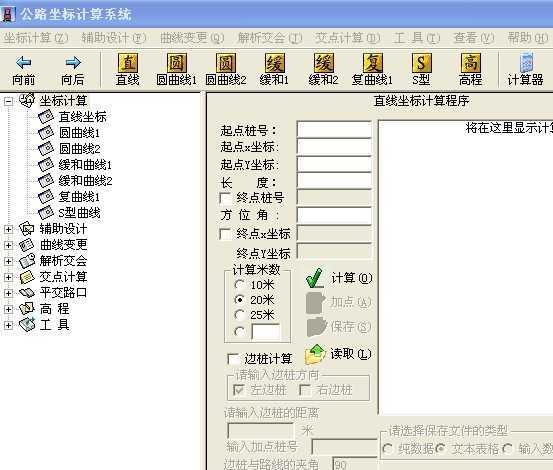This screenshot has width=553, height=470.
Task: Select 复曲线1 in the tree
Action: 79,197
